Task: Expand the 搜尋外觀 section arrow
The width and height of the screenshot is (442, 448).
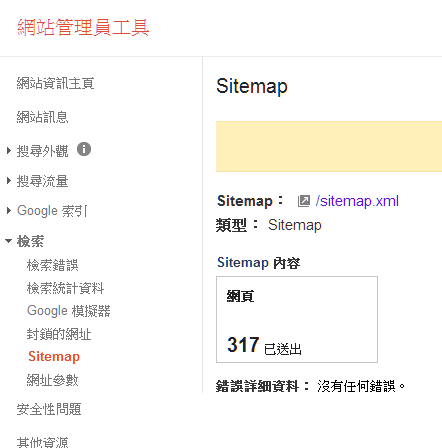Action: pyautogui.click(x=9, y=150)
